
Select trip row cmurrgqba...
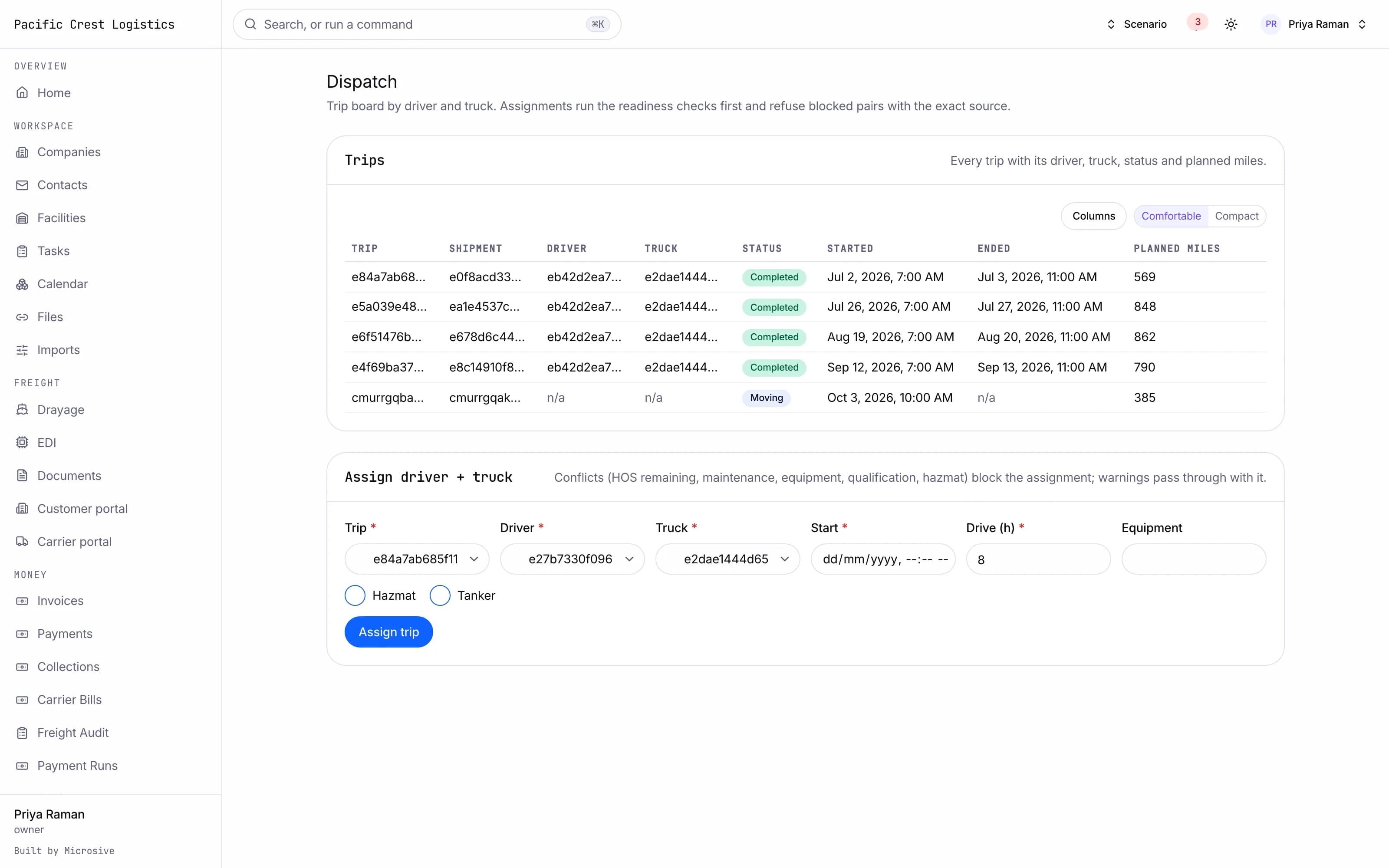point(805,398)
